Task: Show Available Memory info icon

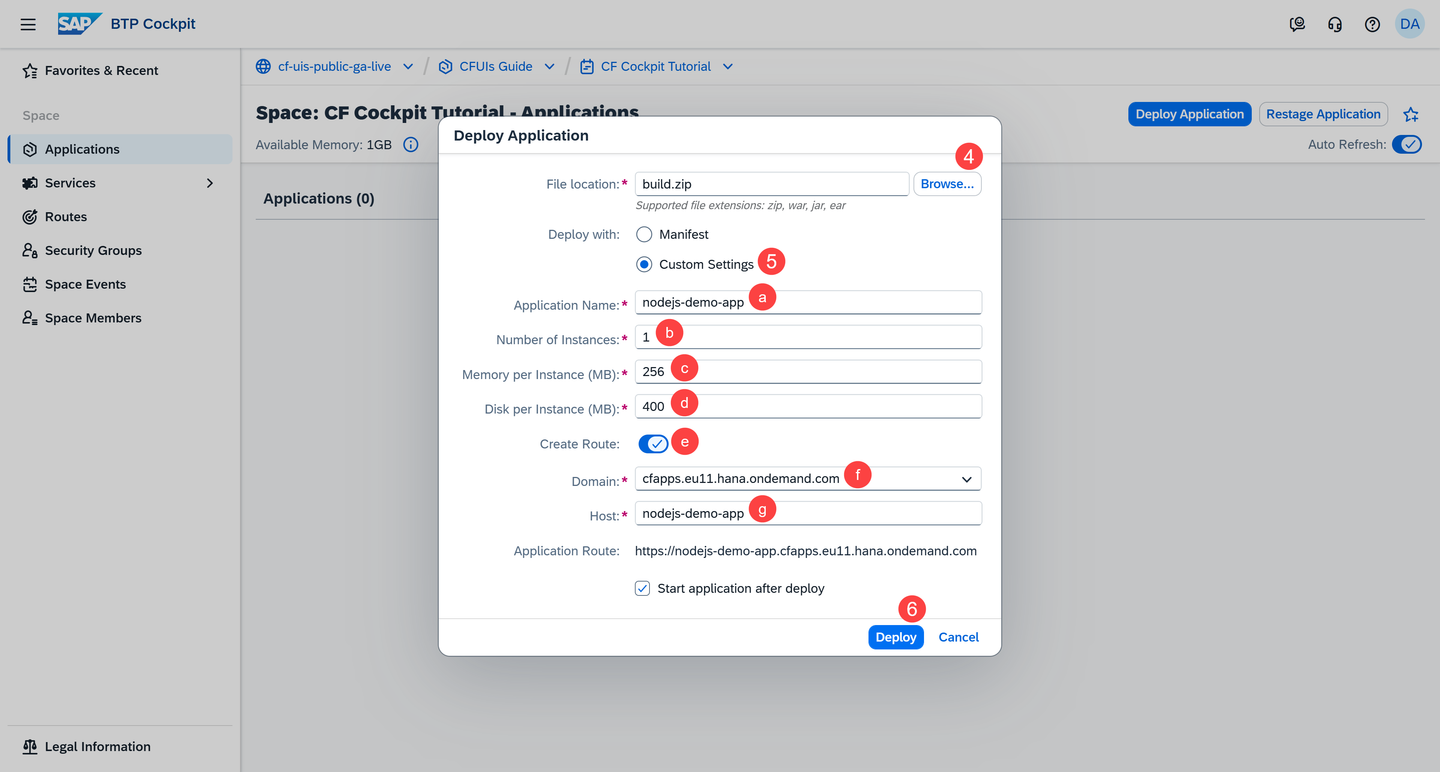Action: point(410,145)
